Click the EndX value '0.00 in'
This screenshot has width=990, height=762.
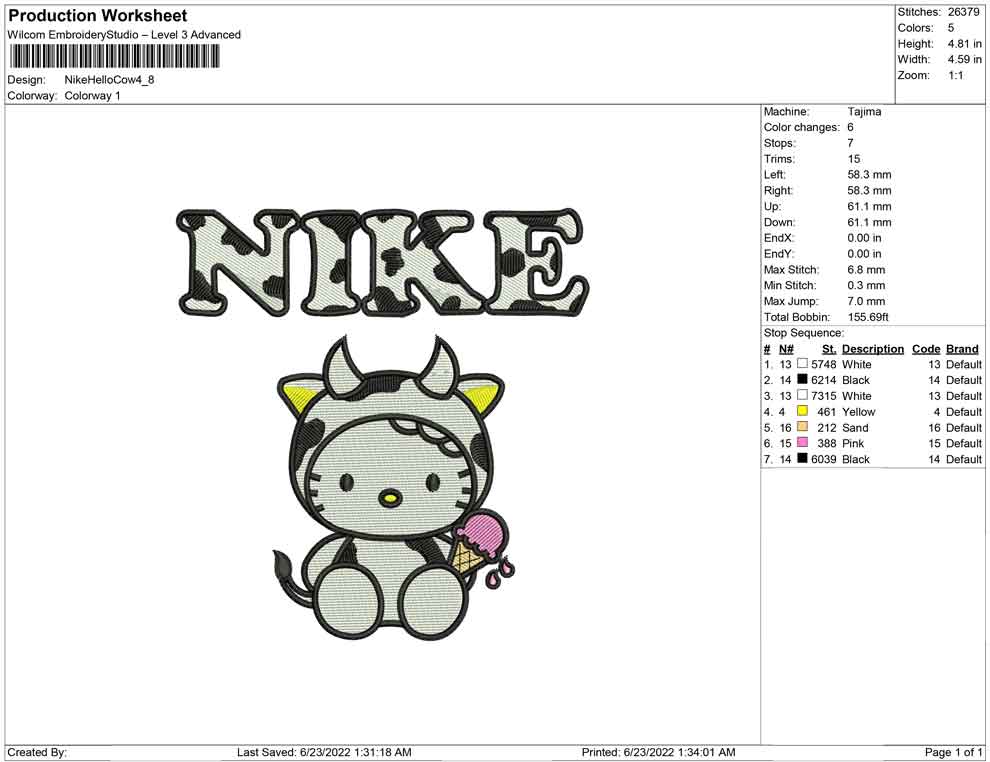pyautogui.click(x=865, y=238)
